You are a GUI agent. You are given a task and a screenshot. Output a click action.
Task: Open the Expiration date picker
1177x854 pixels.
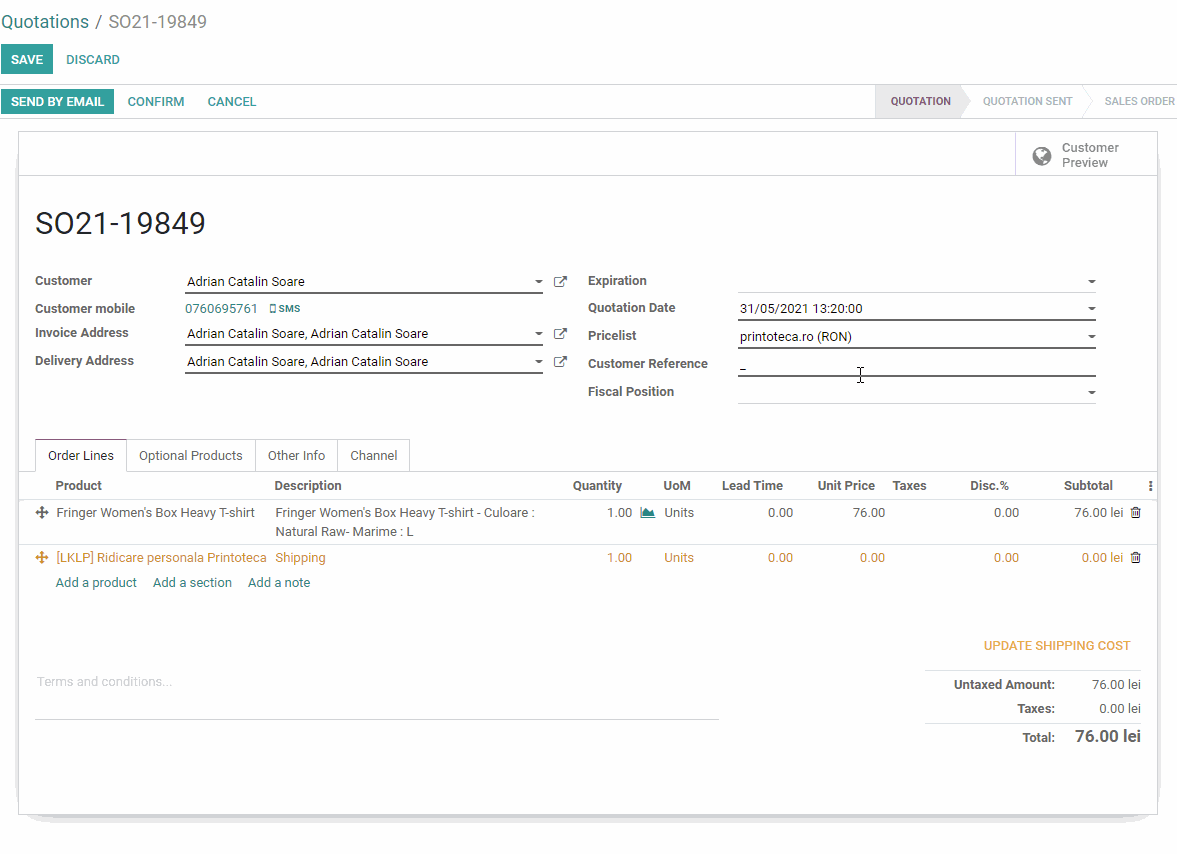click(915, 282)
